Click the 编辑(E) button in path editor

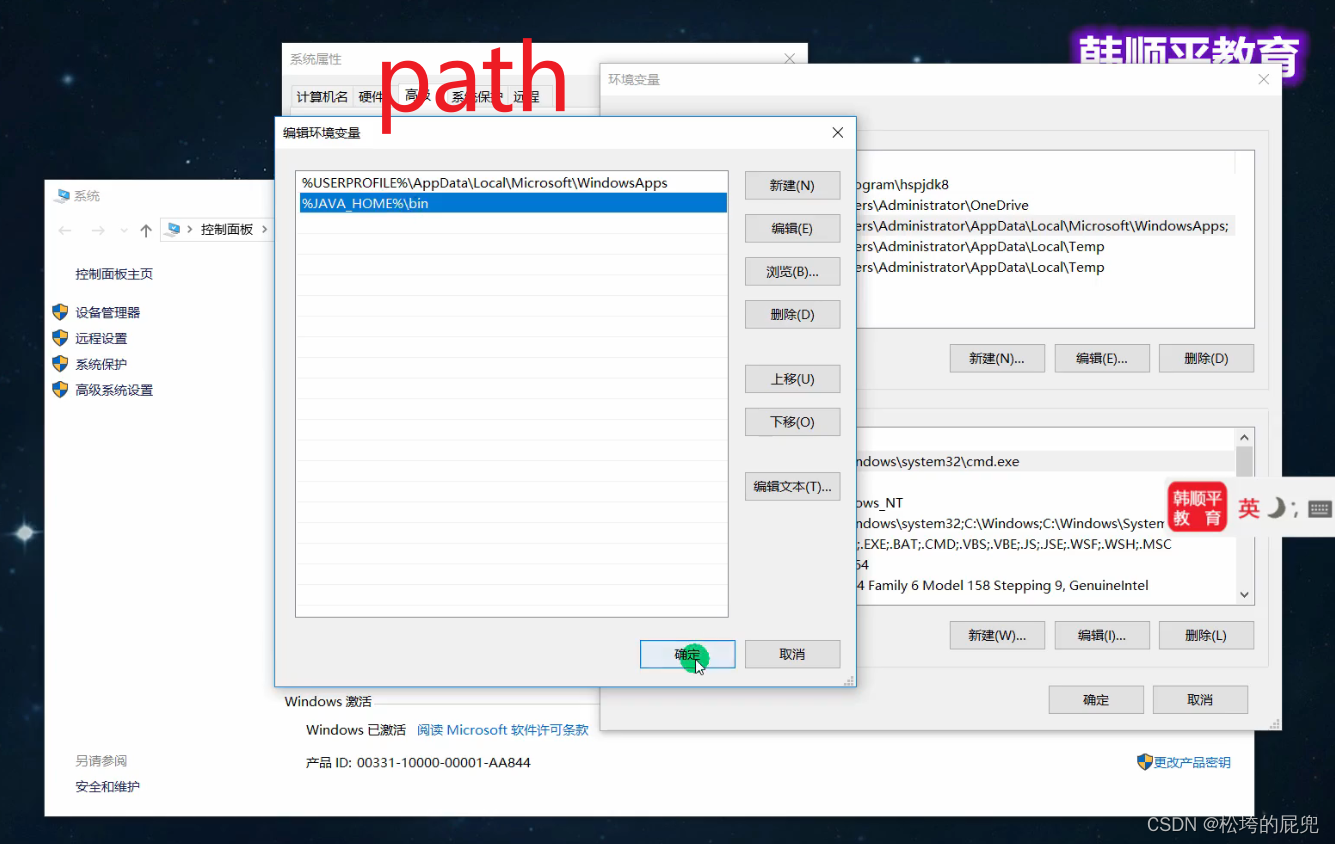tap(792, 228)
